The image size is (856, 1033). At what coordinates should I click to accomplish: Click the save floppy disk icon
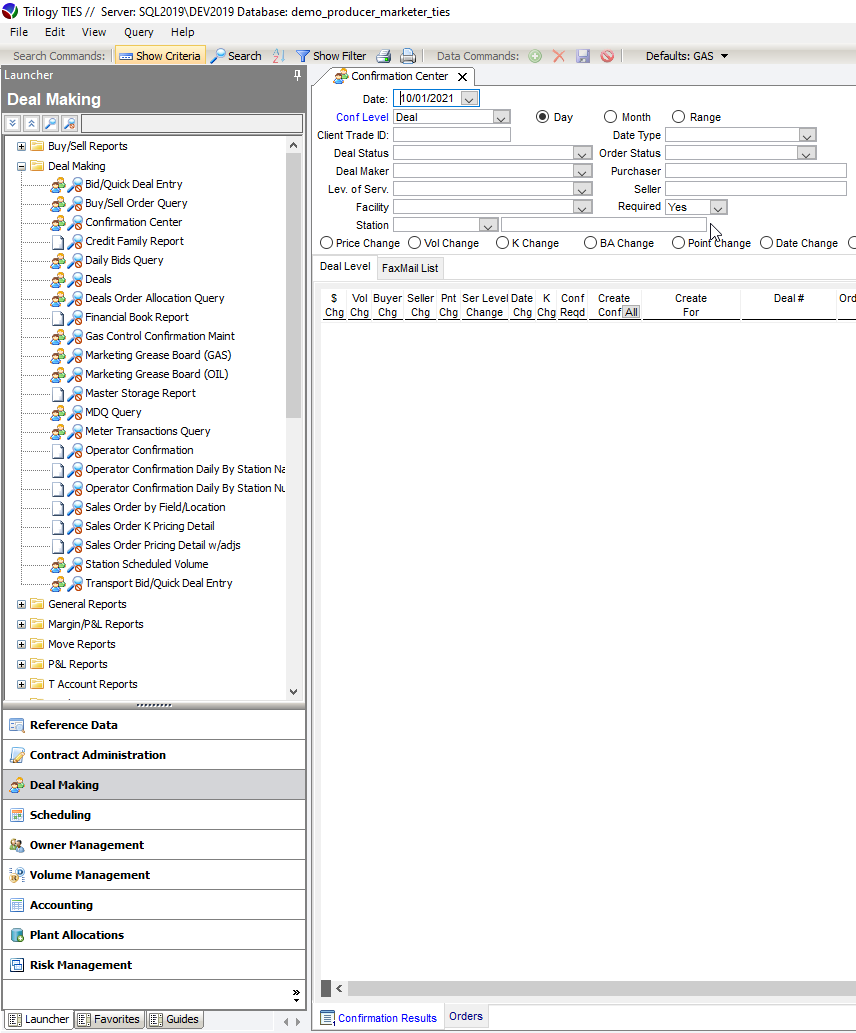(x=583, y=56)
